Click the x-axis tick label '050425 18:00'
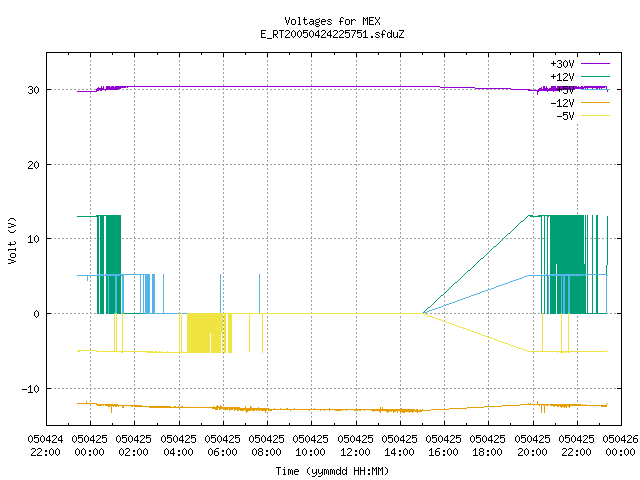 487,446
